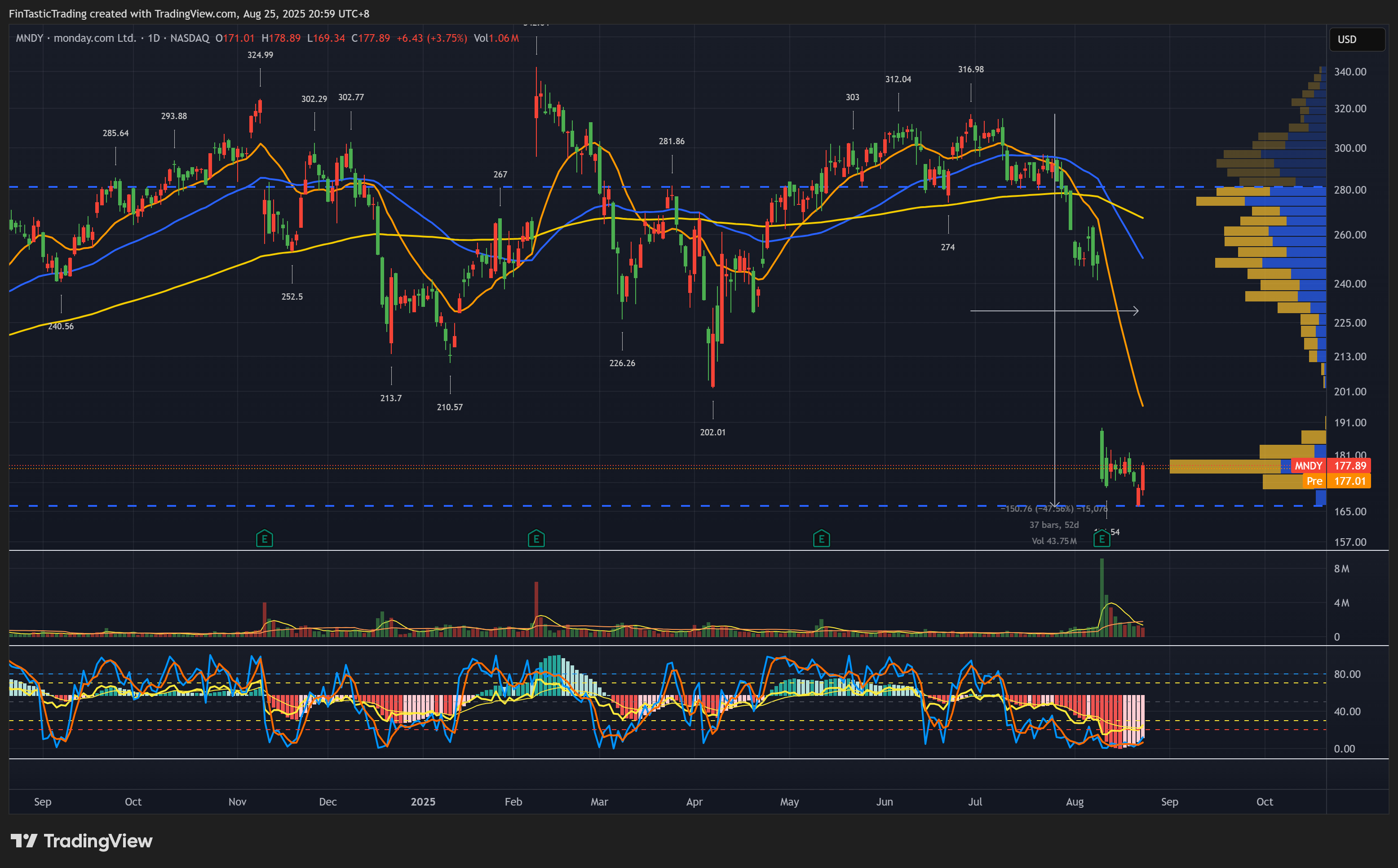Click the earnings E marker near November
The height and width of the screenshot is (868, 1398).
(x=264, y=539)
